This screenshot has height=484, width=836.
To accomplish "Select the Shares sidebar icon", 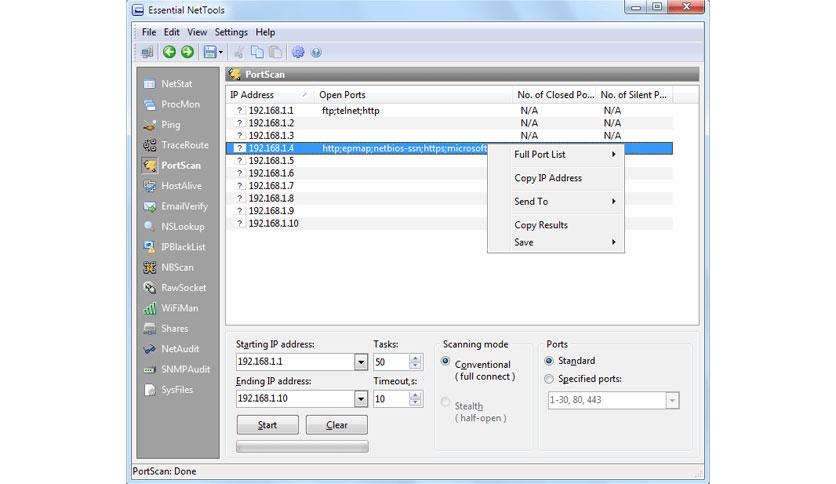I will coord(150,328).
